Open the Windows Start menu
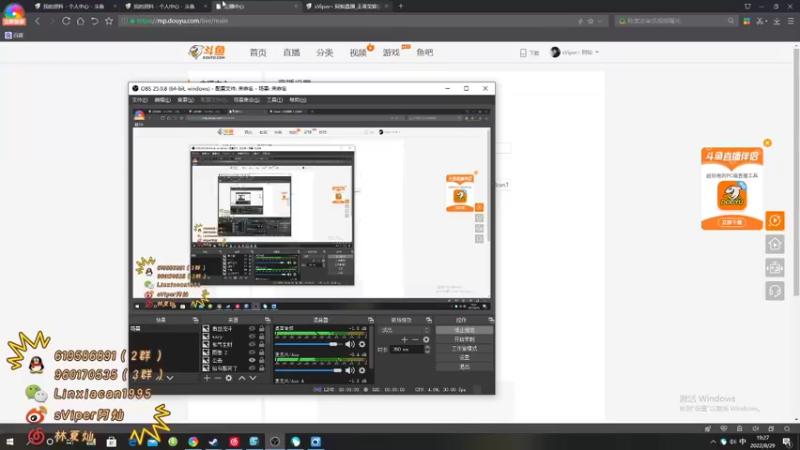The height and width of the screenshot is (450, 800). [10, 441]
